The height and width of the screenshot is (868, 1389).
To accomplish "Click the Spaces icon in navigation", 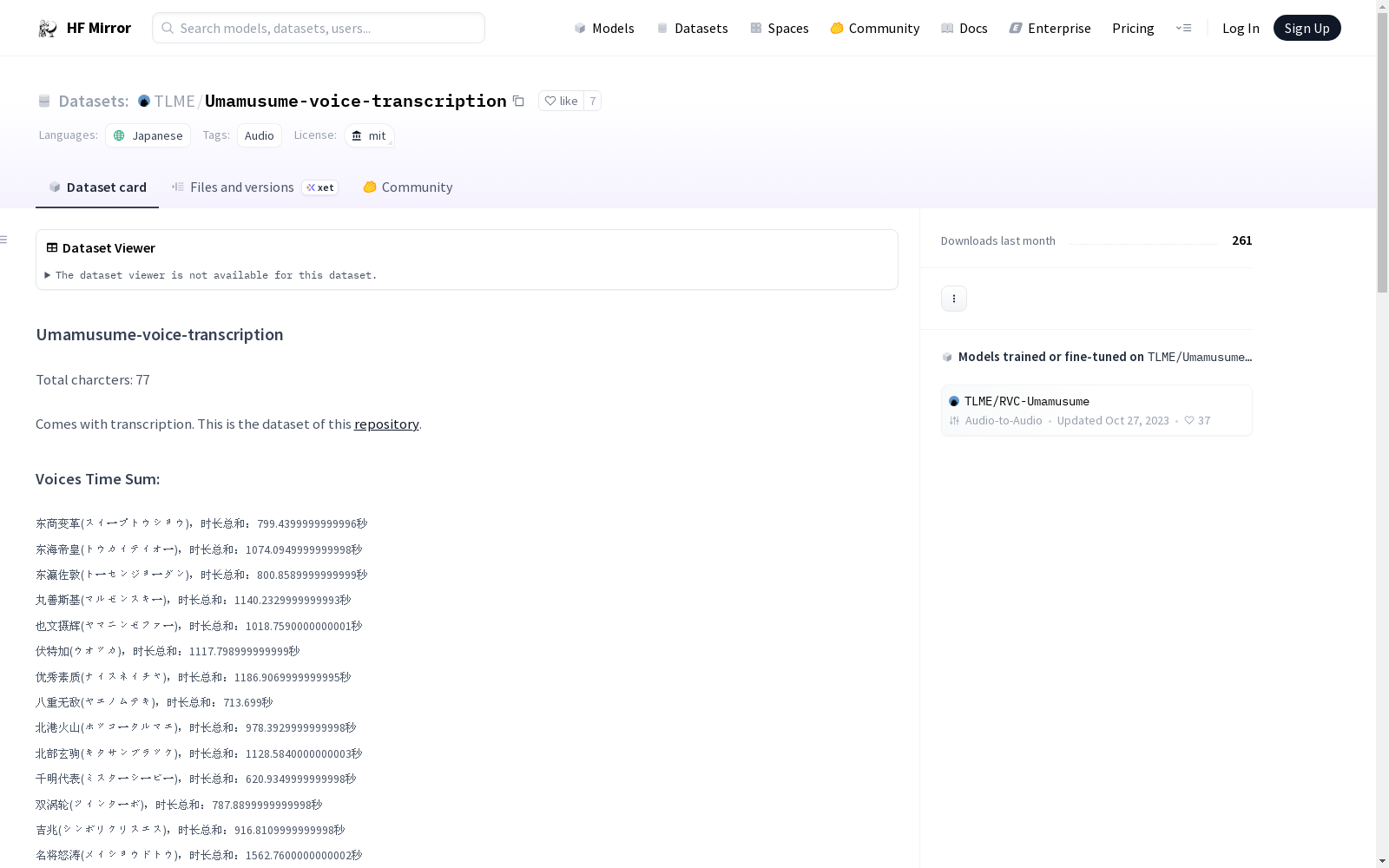I will (x=756, y=29).
